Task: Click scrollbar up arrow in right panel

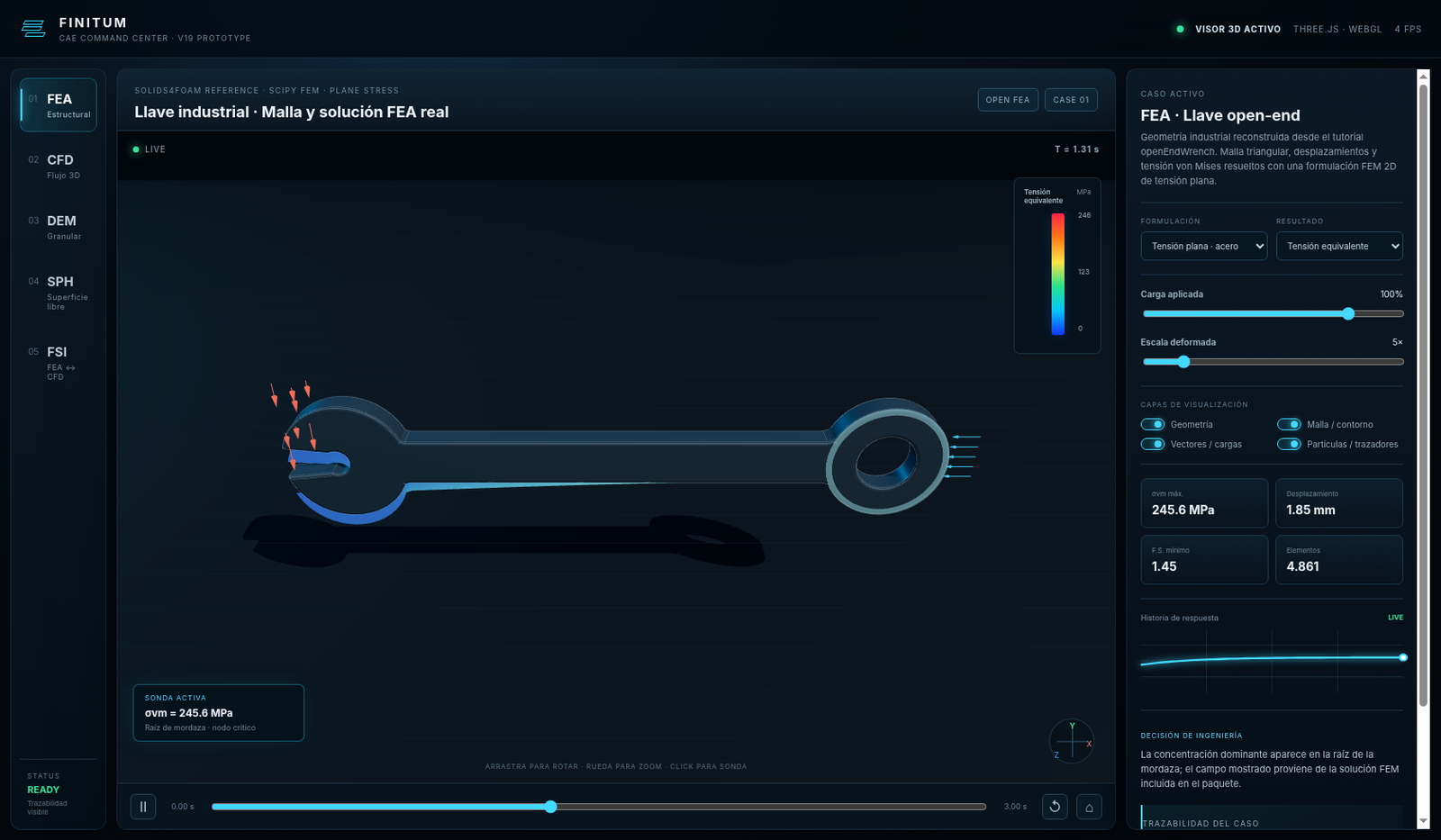Action: (x=1423, y=77)
